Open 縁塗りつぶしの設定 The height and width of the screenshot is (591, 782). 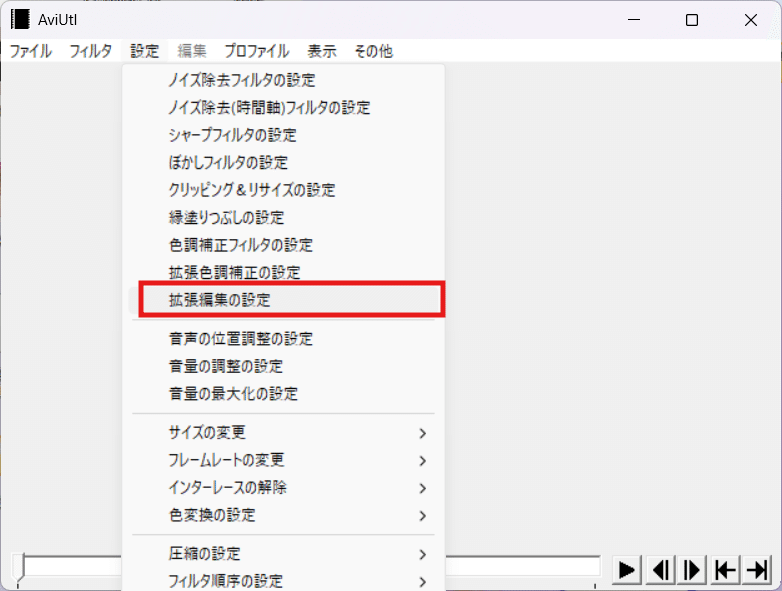[283, 217]
